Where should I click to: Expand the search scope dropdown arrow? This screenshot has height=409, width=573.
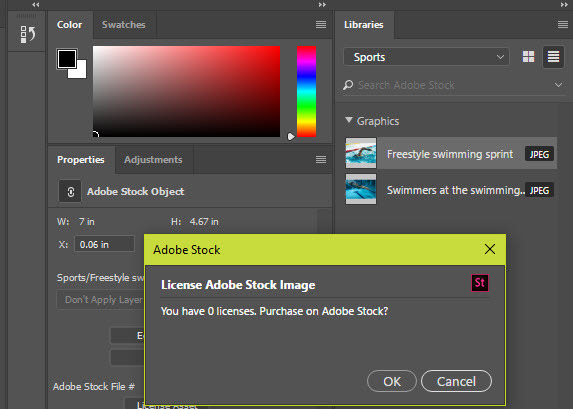click(x=558, y=85)
